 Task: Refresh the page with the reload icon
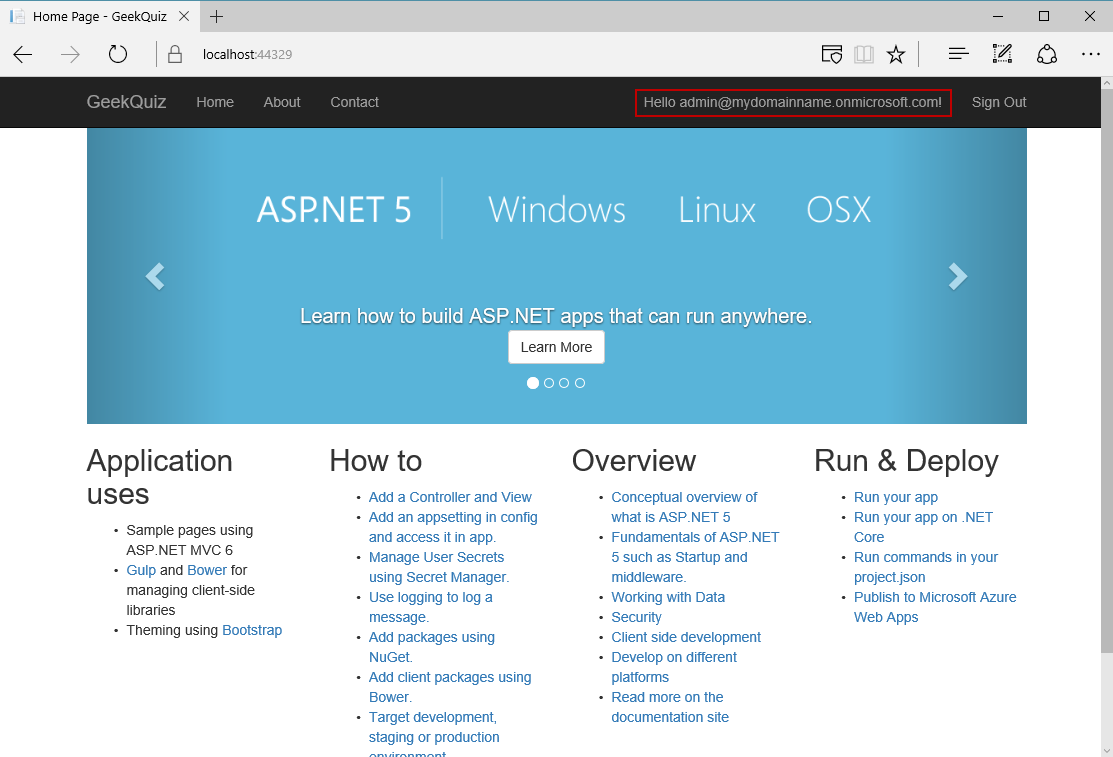coord(118,55)
